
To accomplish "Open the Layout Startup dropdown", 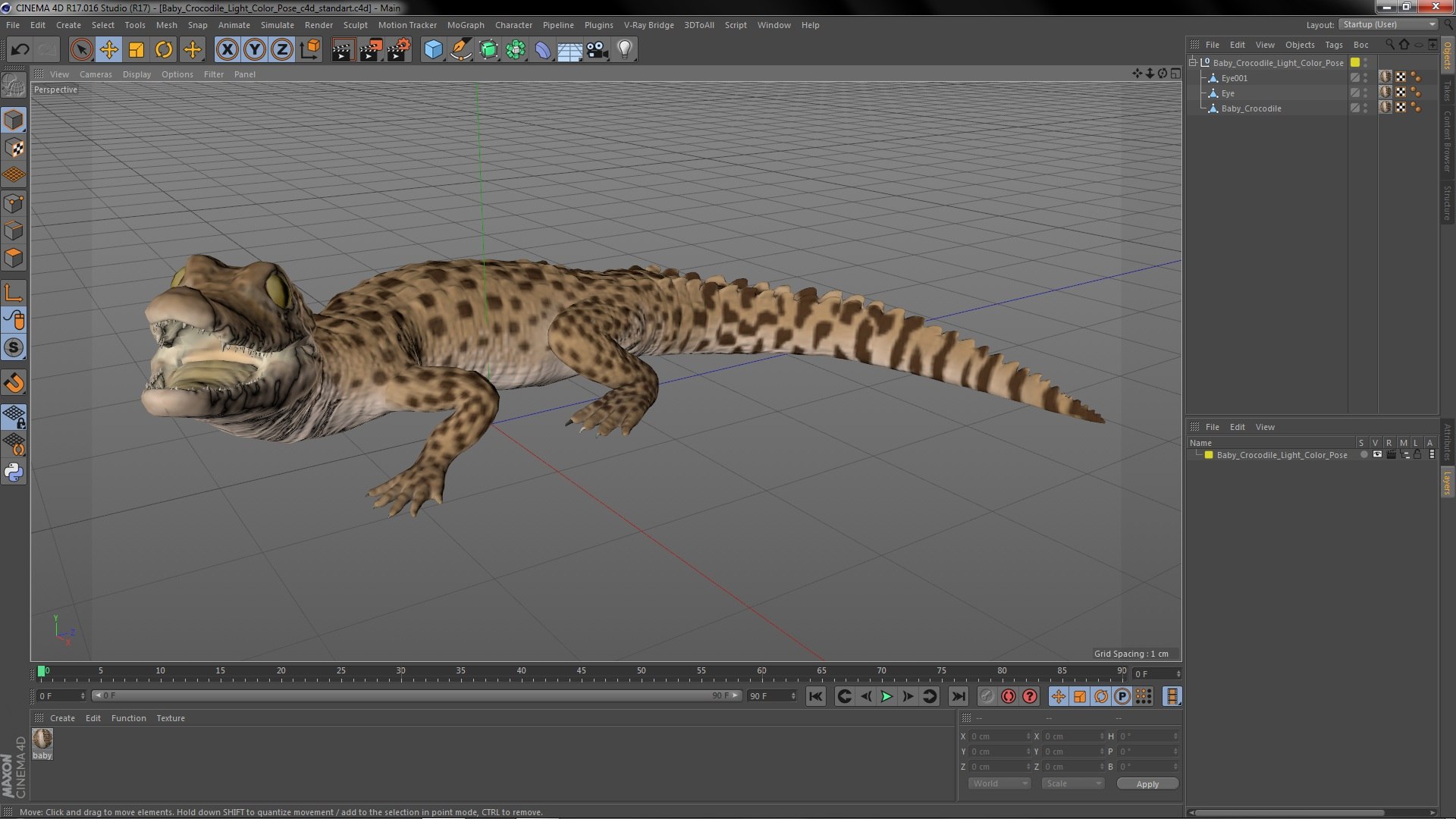I will [x=1389, y=24].
